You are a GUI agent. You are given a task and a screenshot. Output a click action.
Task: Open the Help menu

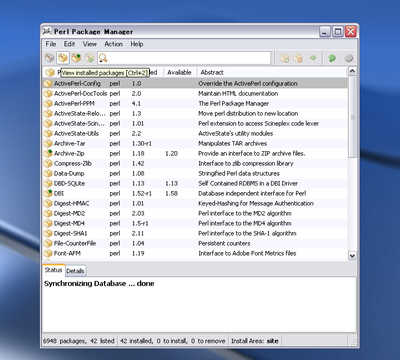137,44
